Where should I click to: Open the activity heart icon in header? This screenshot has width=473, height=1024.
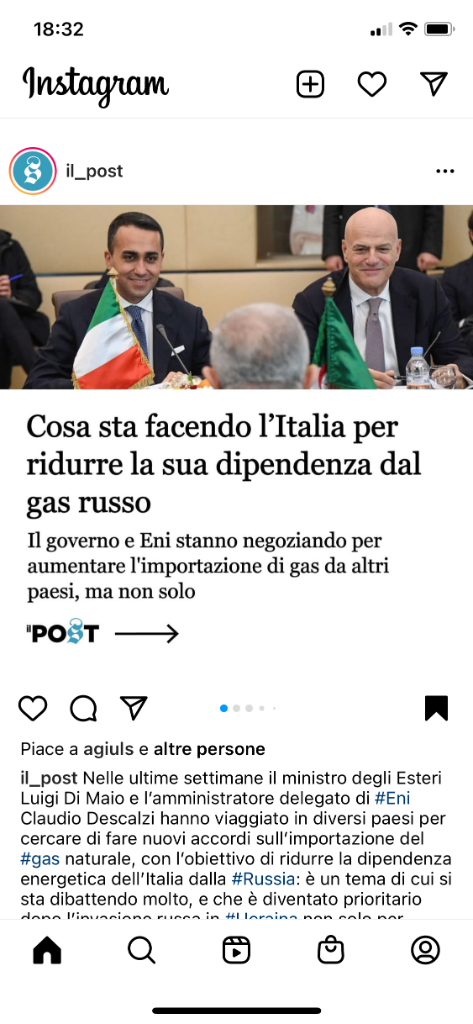pyautogui.click(x=372, y=84)
